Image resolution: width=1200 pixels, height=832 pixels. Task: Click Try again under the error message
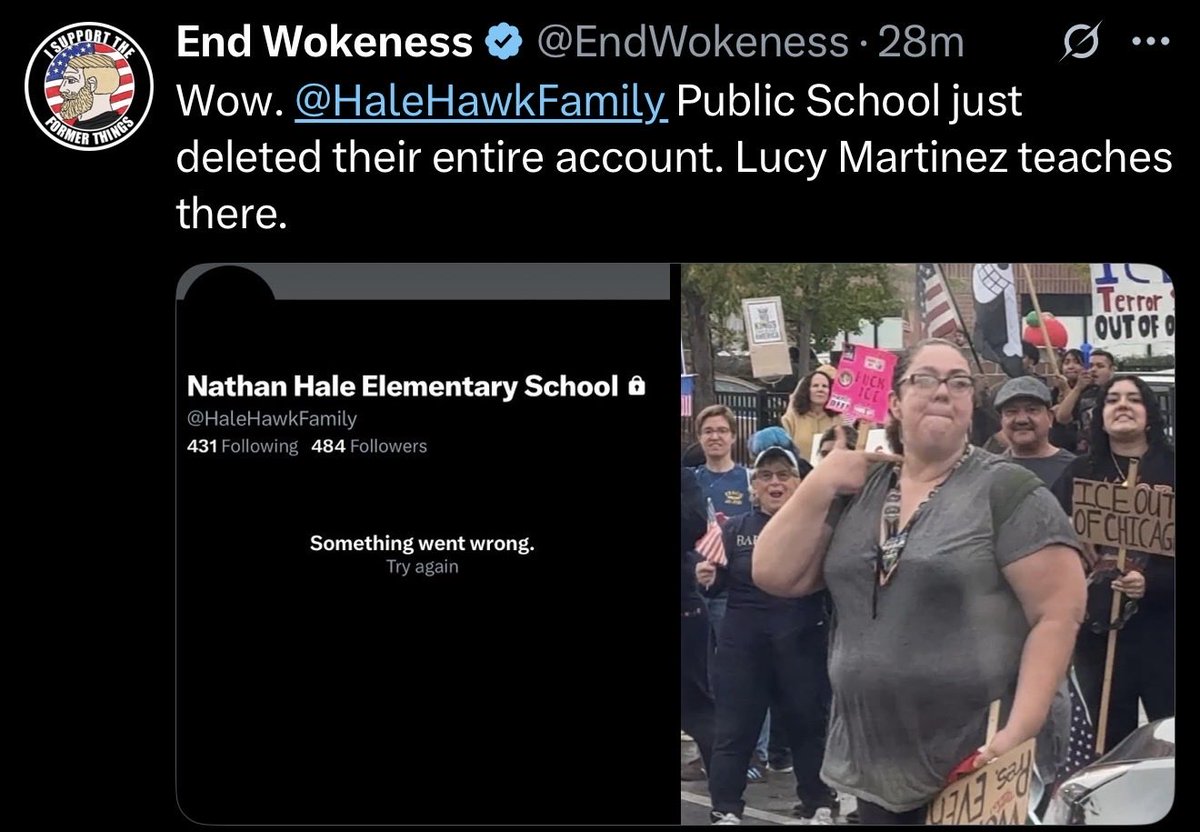pyautogui.click(x=422, y=567)
